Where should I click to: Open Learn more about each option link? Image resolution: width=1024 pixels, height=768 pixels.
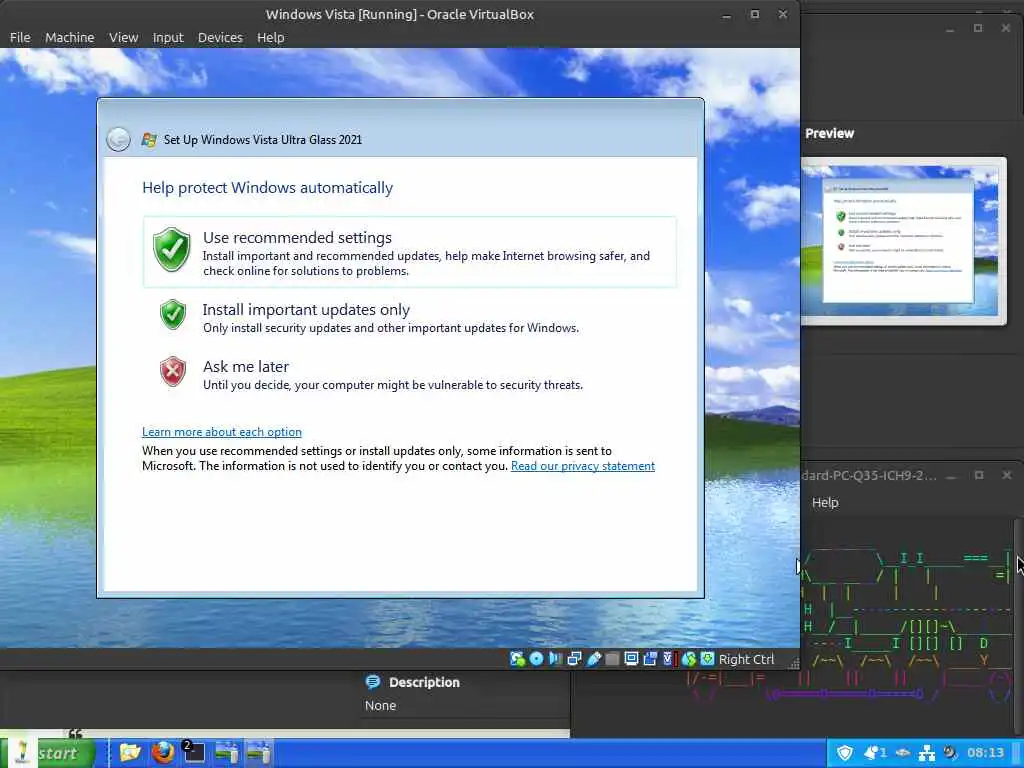[x=222, y=432]
